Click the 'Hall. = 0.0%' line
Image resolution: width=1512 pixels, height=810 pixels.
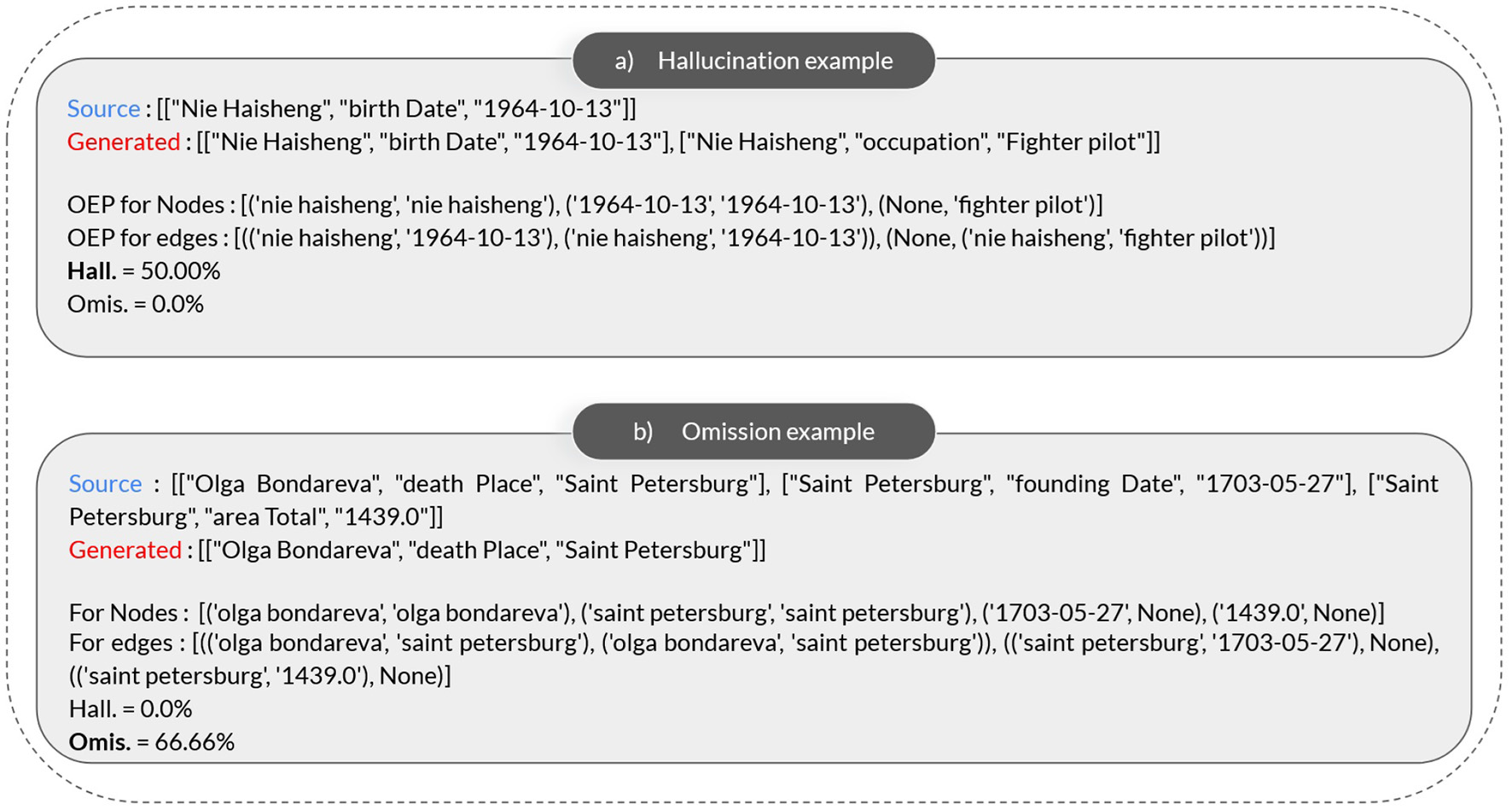tap(130, 708)
